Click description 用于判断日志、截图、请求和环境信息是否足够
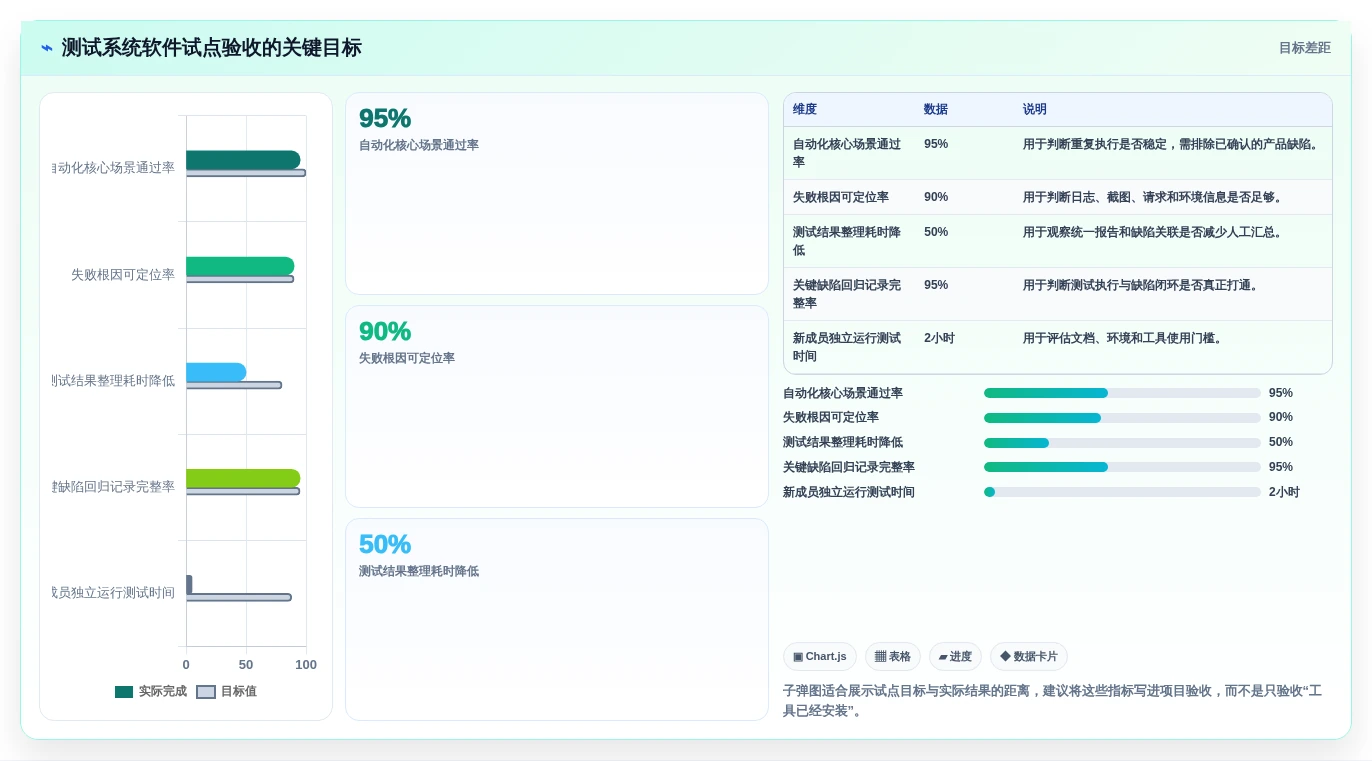The image size is (1372, 761). (x=1152, y=197)
